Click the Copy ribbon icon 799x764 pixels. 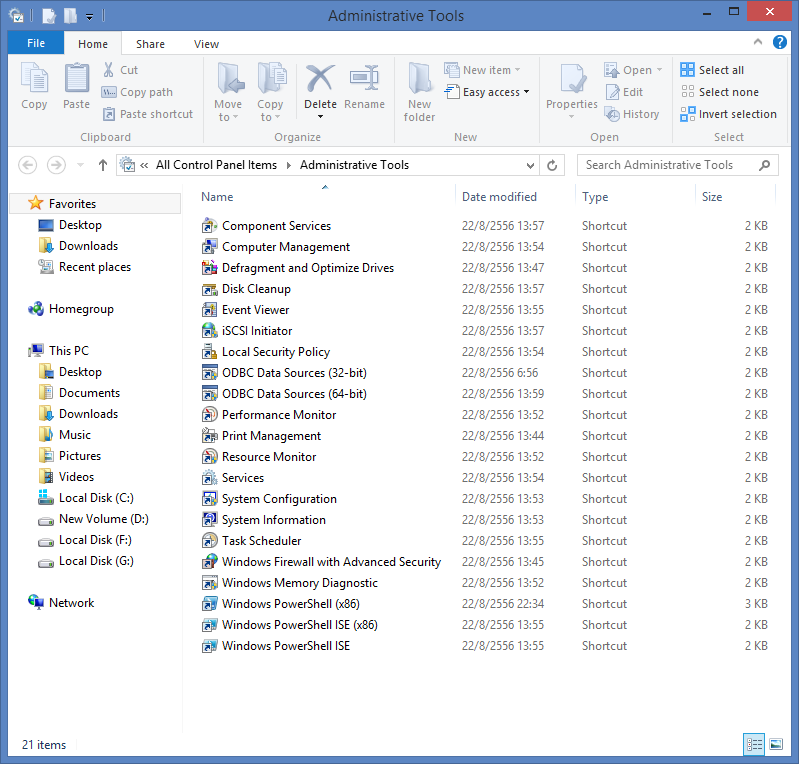pyautogui.click(x=34, y=78)
